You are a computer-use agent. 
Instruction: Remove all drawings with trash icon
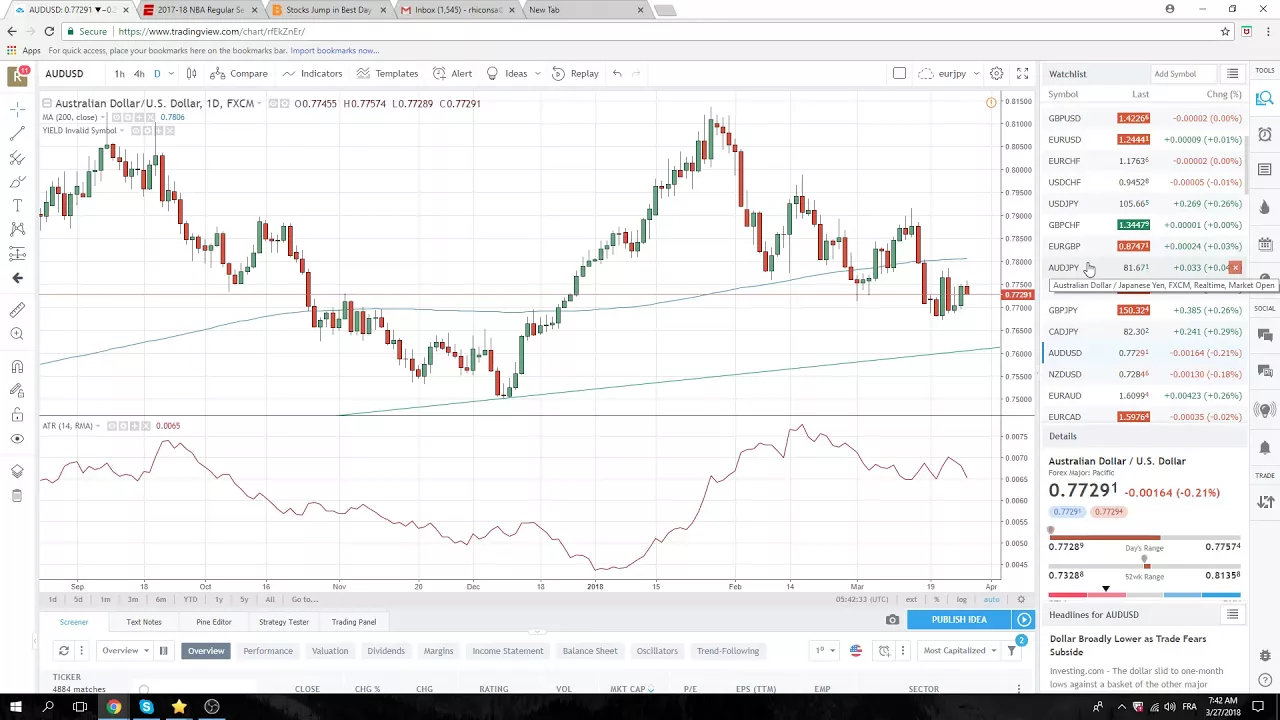pyautogui.click(x=17, y=496)
